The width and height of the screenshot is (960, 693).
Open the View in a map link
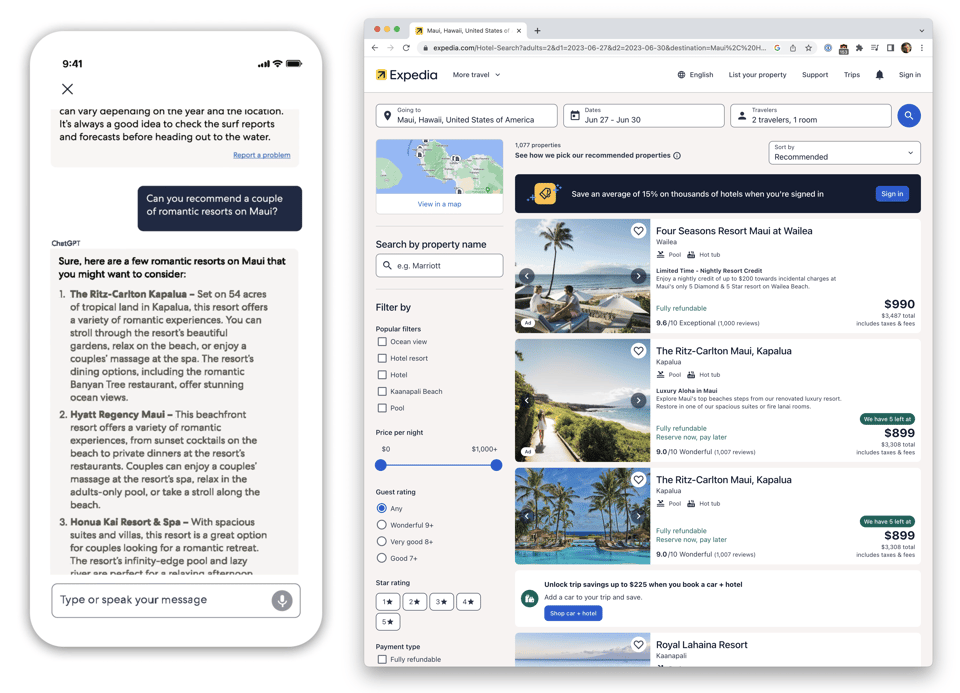[439, 204]
